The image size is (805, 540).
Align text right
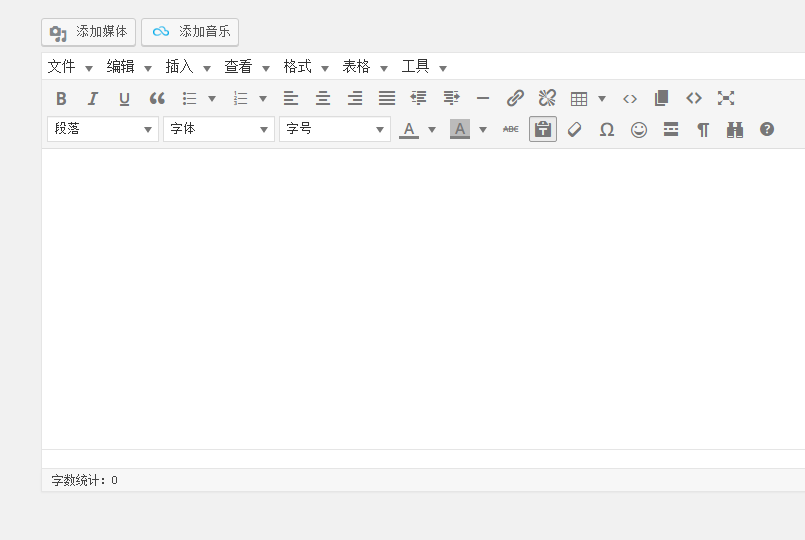[x=355, y=98]
